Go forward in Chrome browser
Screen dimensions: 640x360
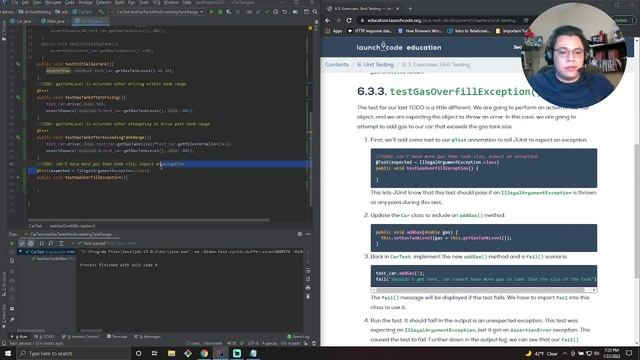[338, 20]
